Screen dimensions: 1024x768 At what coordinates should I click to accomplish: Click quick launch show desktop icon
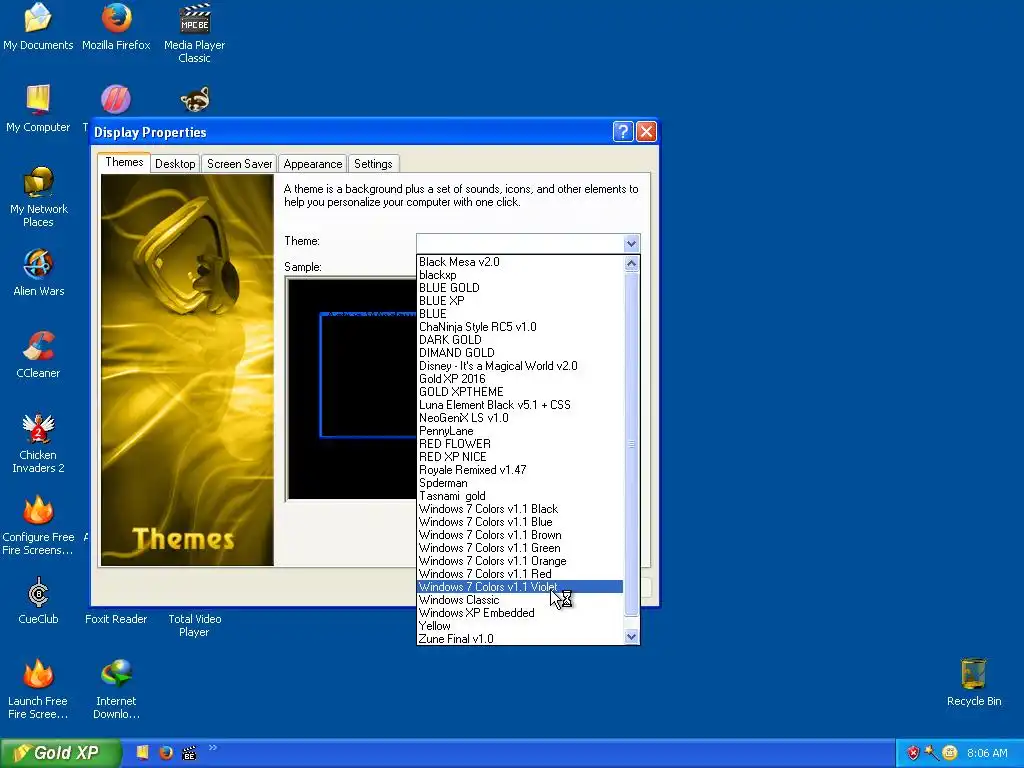coord(142,753)
